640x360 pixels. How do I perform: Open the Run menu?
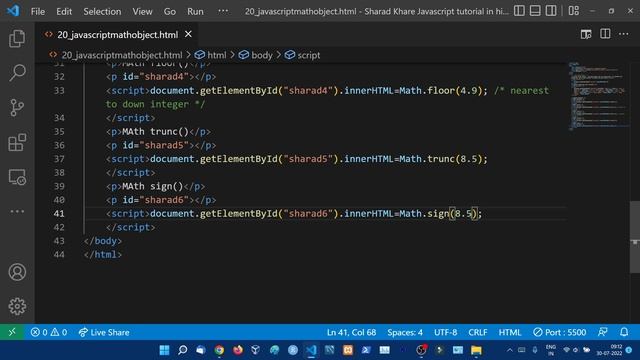click(195, 11)
